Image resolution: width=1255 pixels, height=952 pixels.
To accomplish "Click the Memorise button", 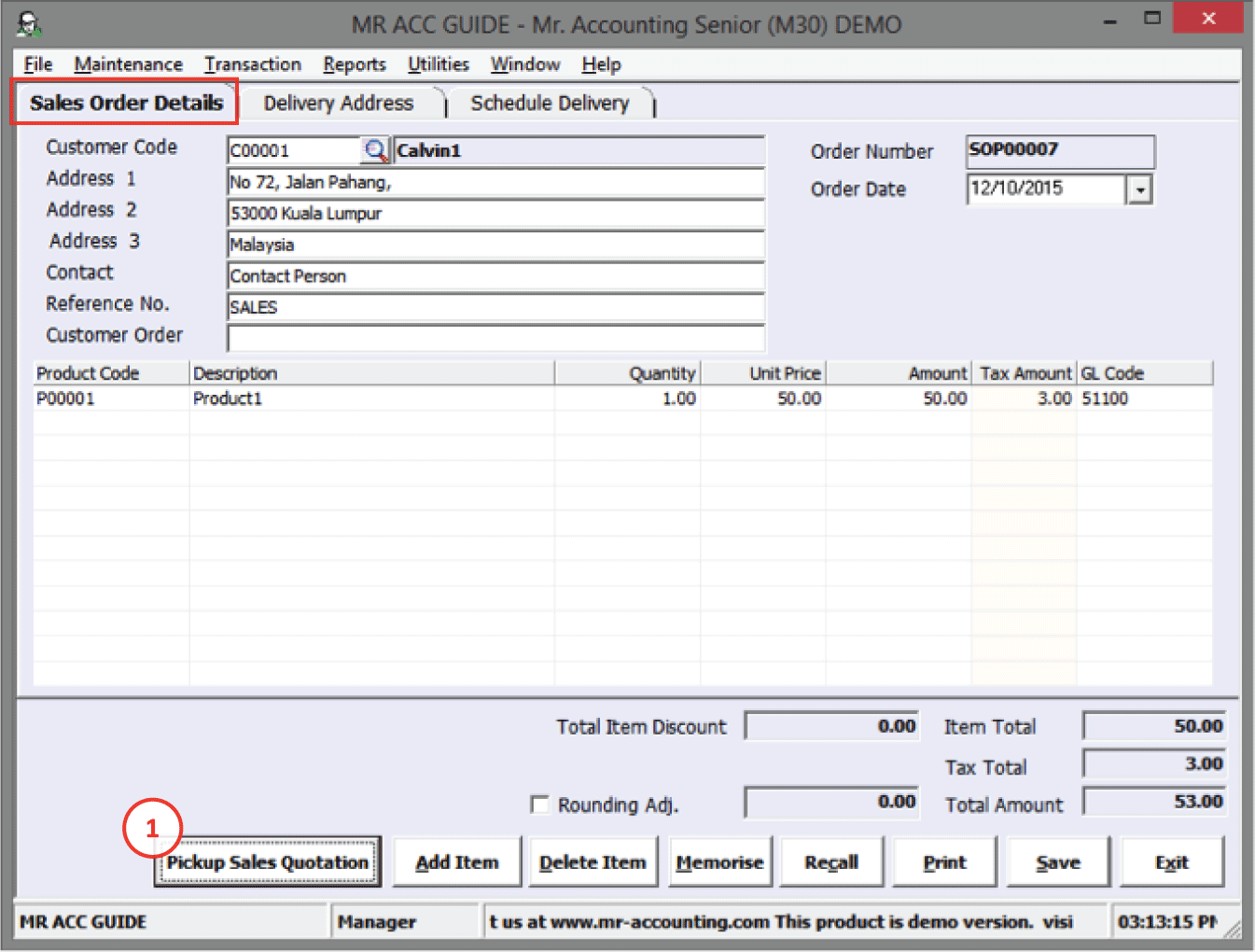I will 719,862.
